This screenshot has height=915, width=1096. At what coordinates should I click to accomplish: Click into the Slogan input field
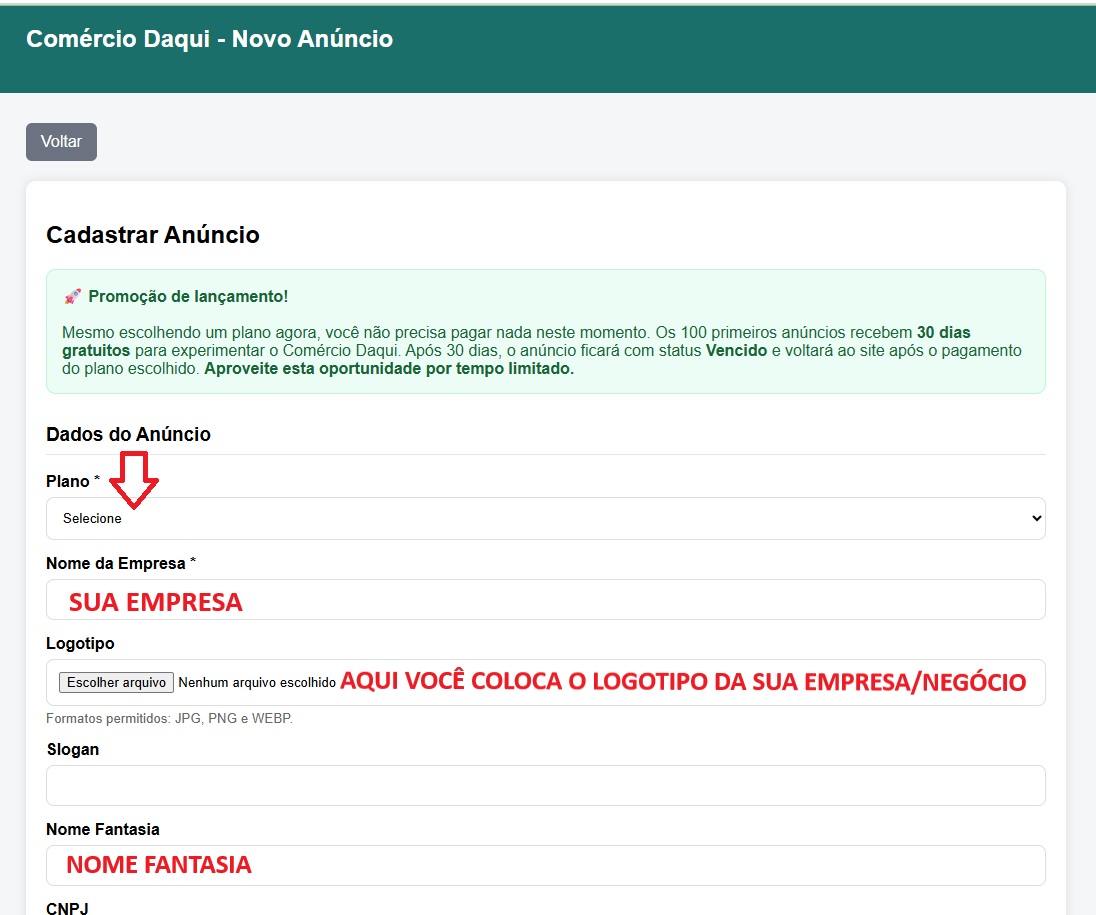click(x=545, y=786)
